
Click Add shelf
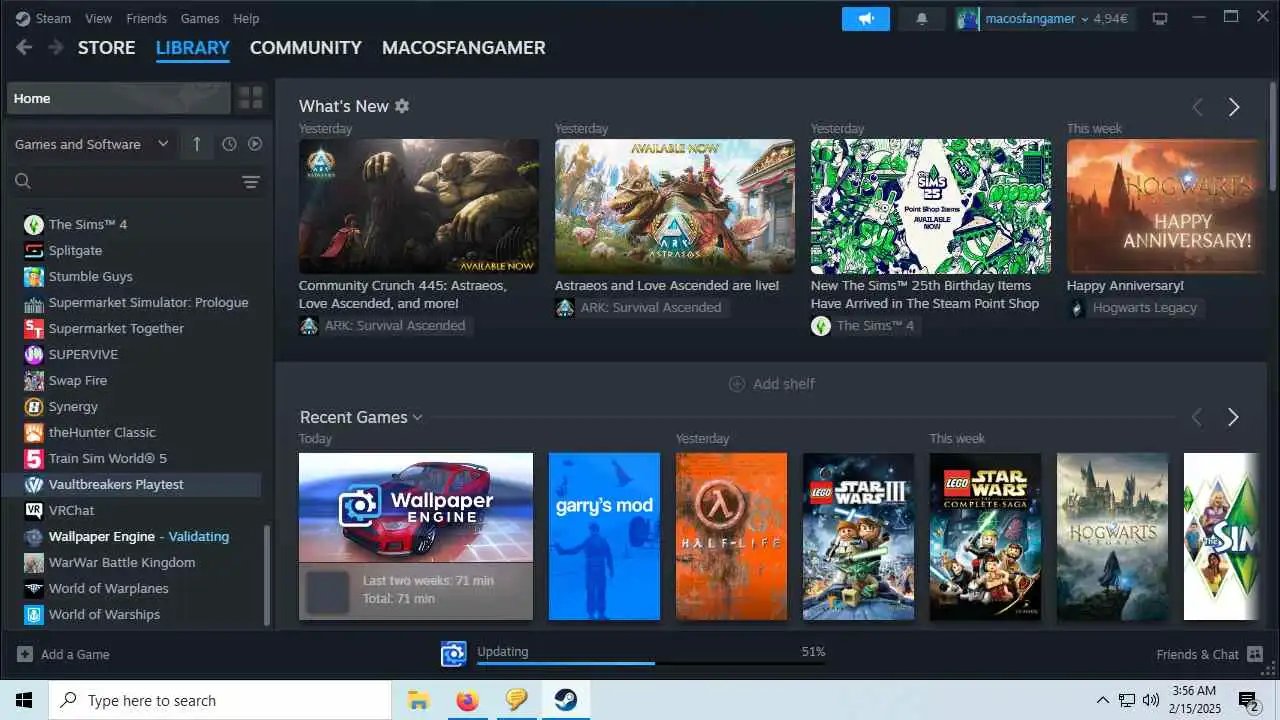point(771,383)
